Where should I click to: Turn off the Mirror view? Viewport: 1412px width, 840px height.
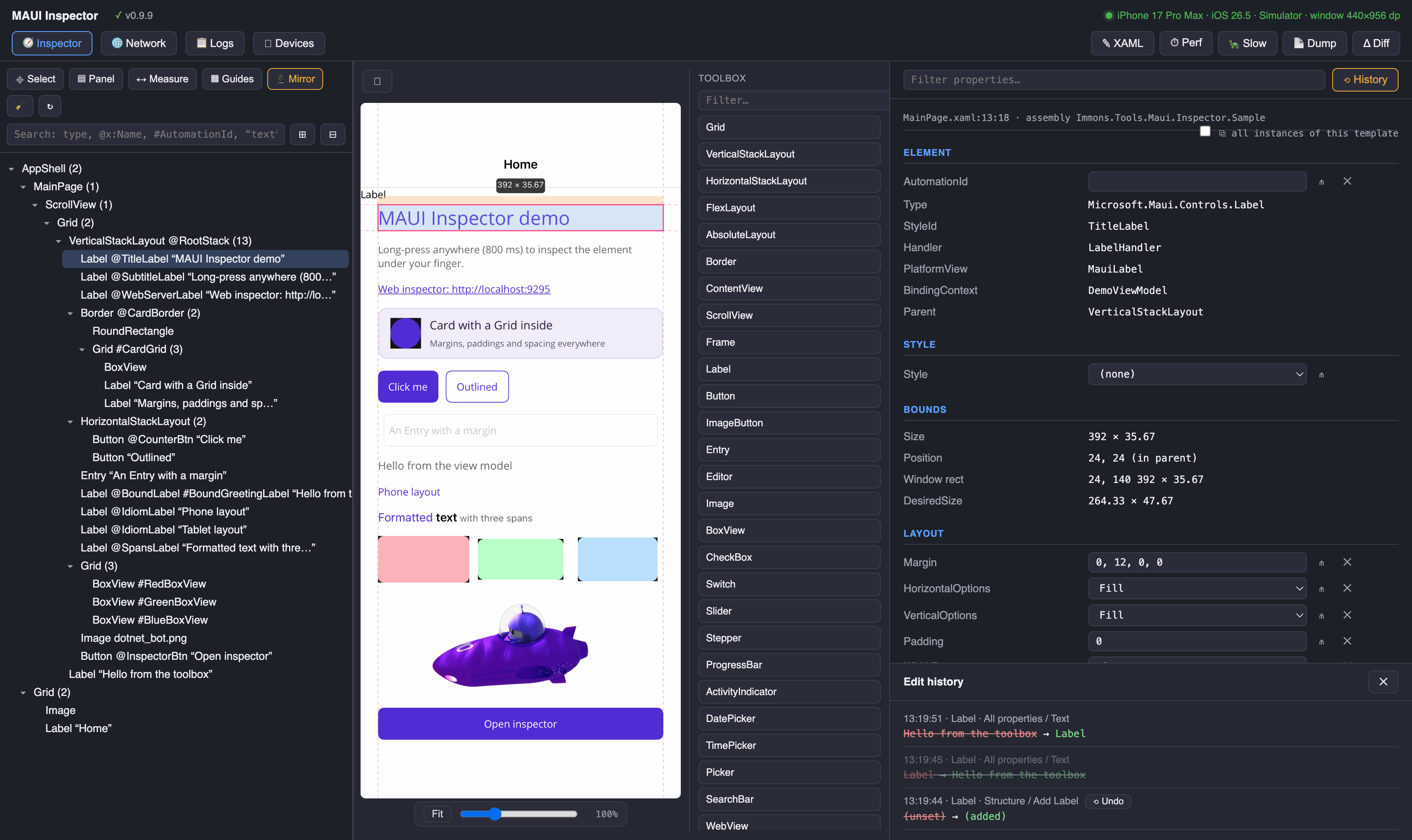click(x=295, y=79)
